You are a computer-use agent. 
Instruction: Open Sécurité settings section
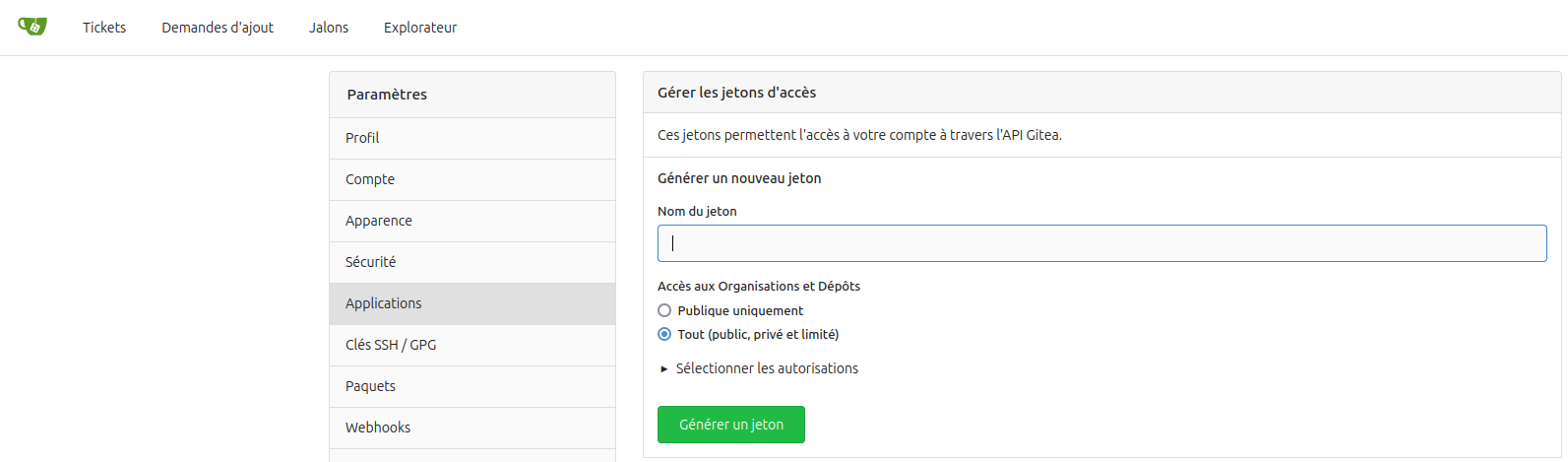coord(472,262)
